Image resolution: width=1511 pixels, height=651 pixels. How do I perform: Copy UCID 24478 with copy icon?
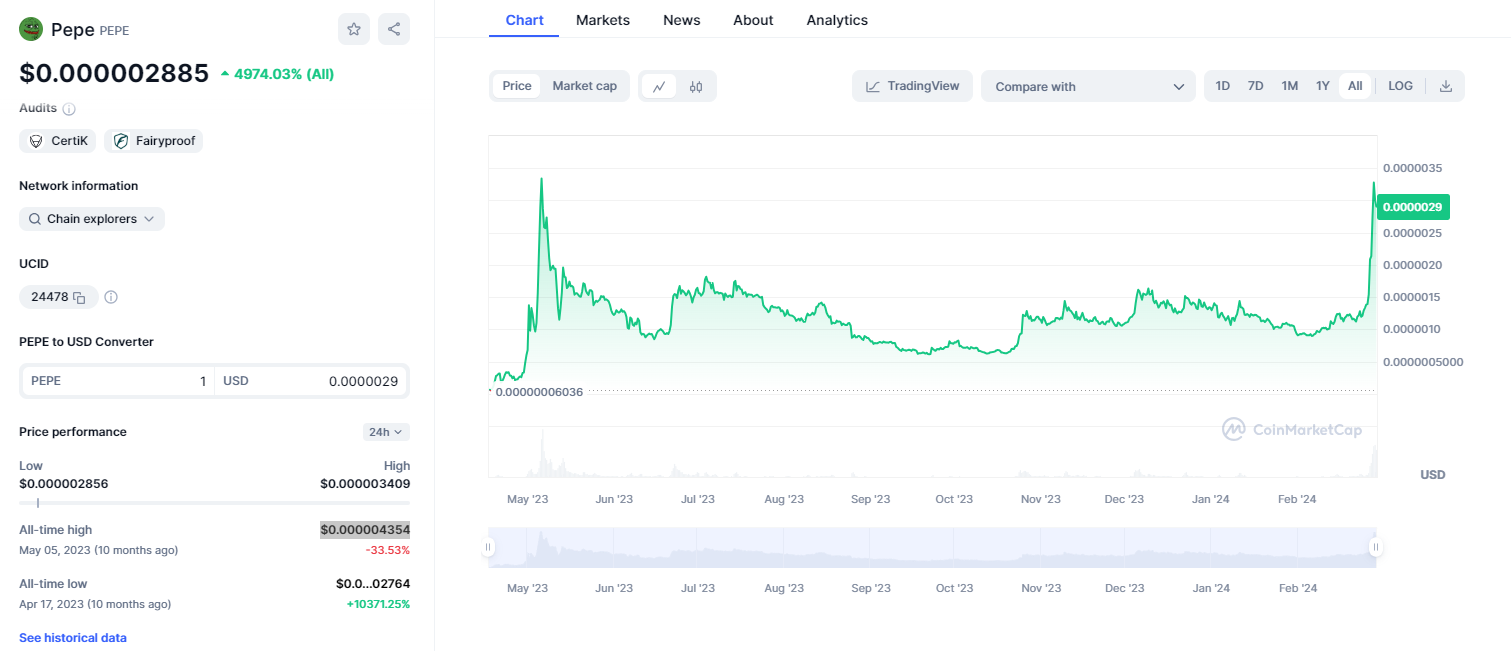point(79,297)
